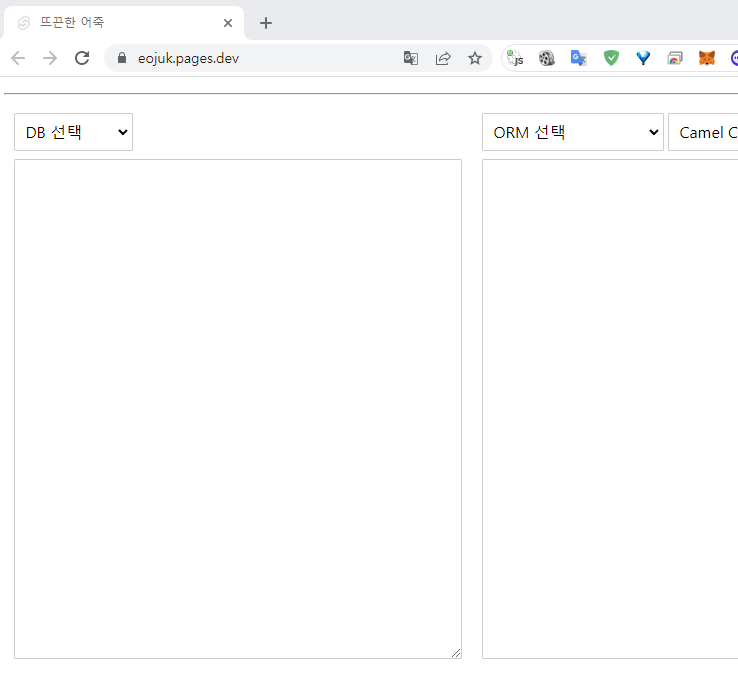The image size is (738, 676).
Task: Go back to the previous page
Action: [18, 58]
